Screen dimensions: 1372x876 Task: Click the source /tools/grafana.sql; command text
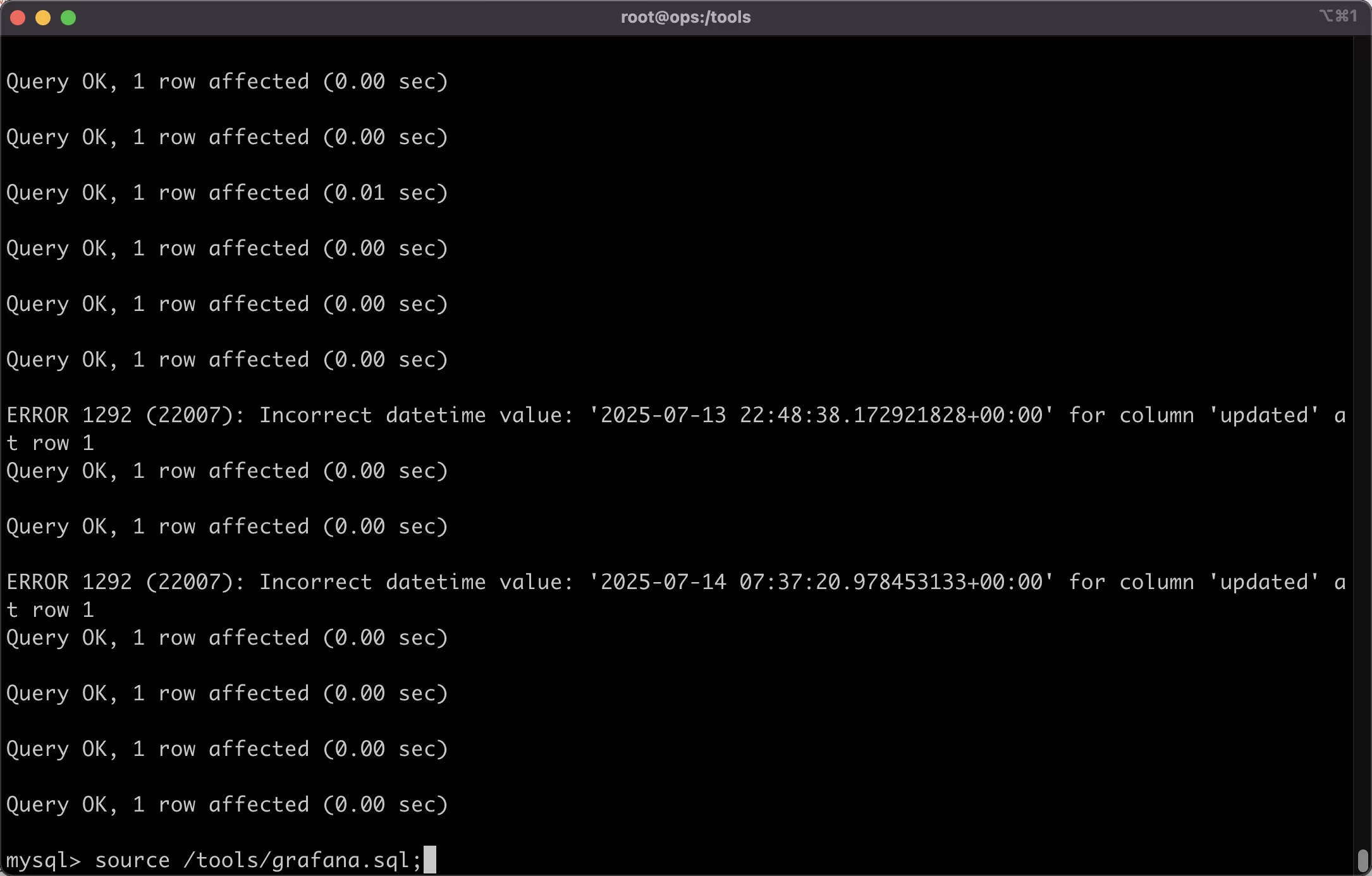click(258, 860)
